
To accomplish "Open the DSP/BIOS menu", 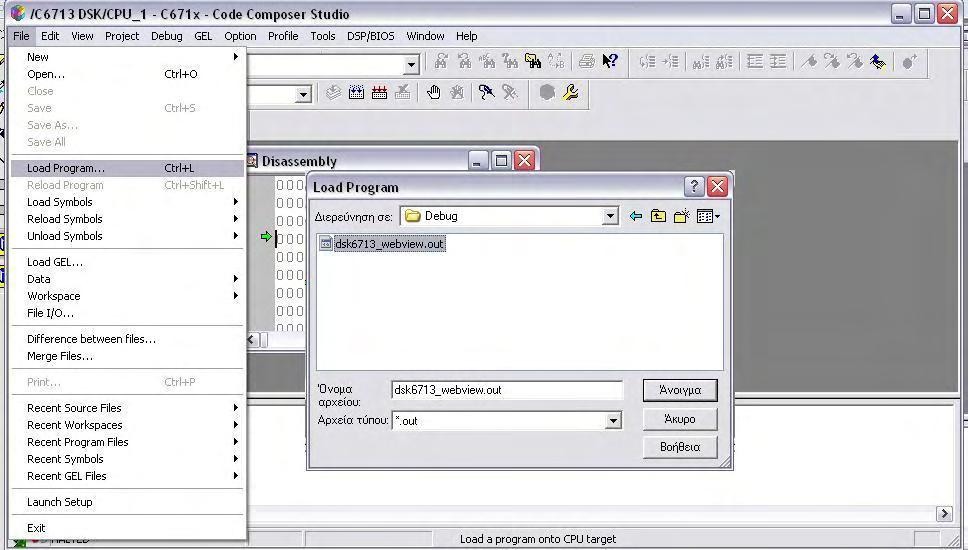I will (x=370, y=36).
